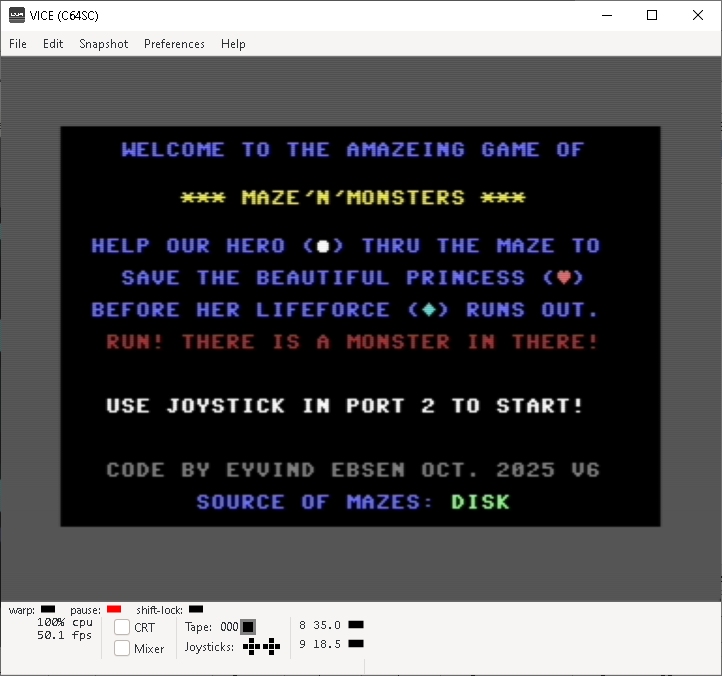Open the Preferences menu
The height and width of the screenshot is (676, 722).
pyautogui.click(x=174, y=44)
